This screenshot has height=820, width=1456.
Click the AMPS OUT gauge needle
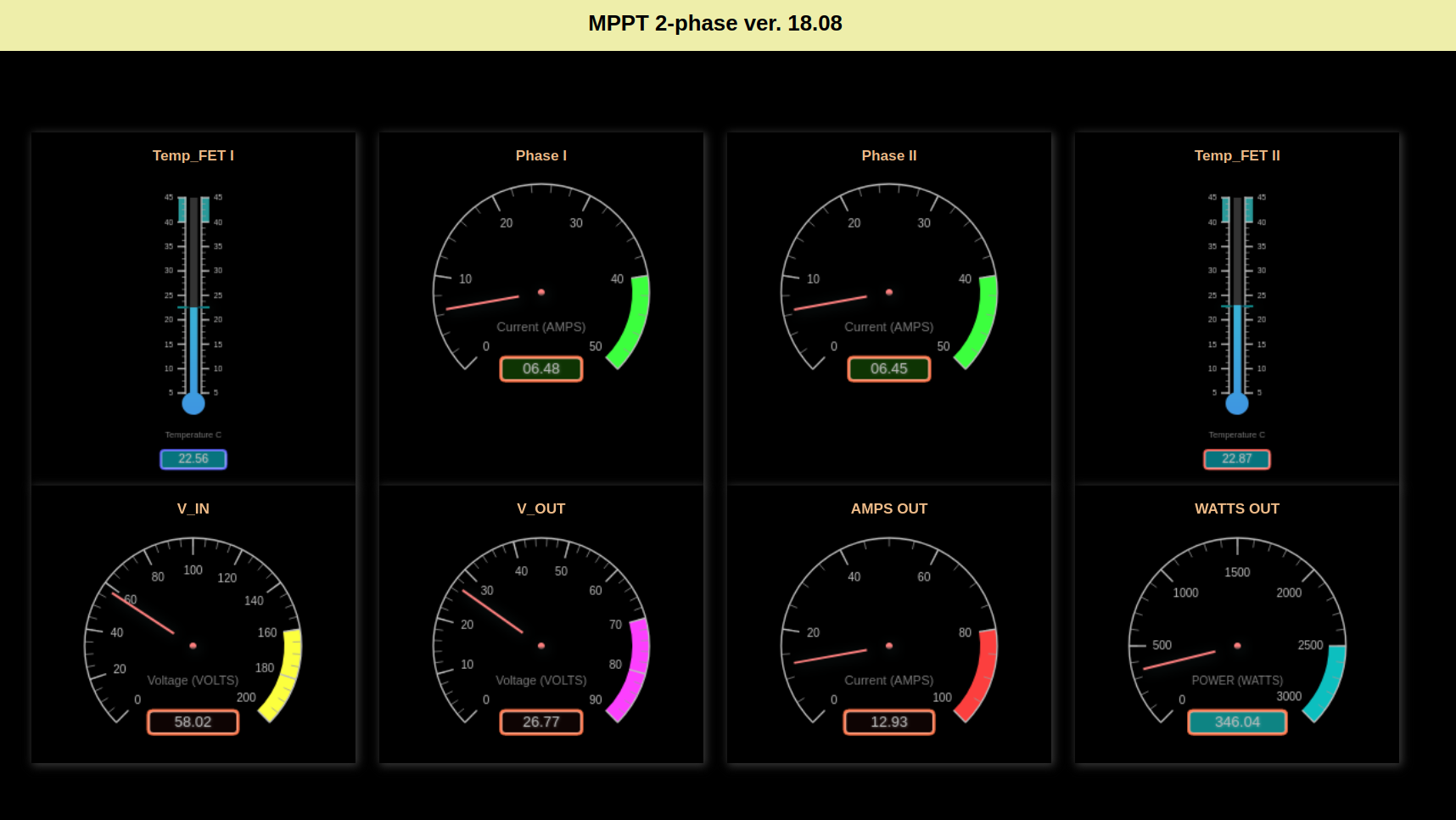pyautogui.click(x=831, y=656)
